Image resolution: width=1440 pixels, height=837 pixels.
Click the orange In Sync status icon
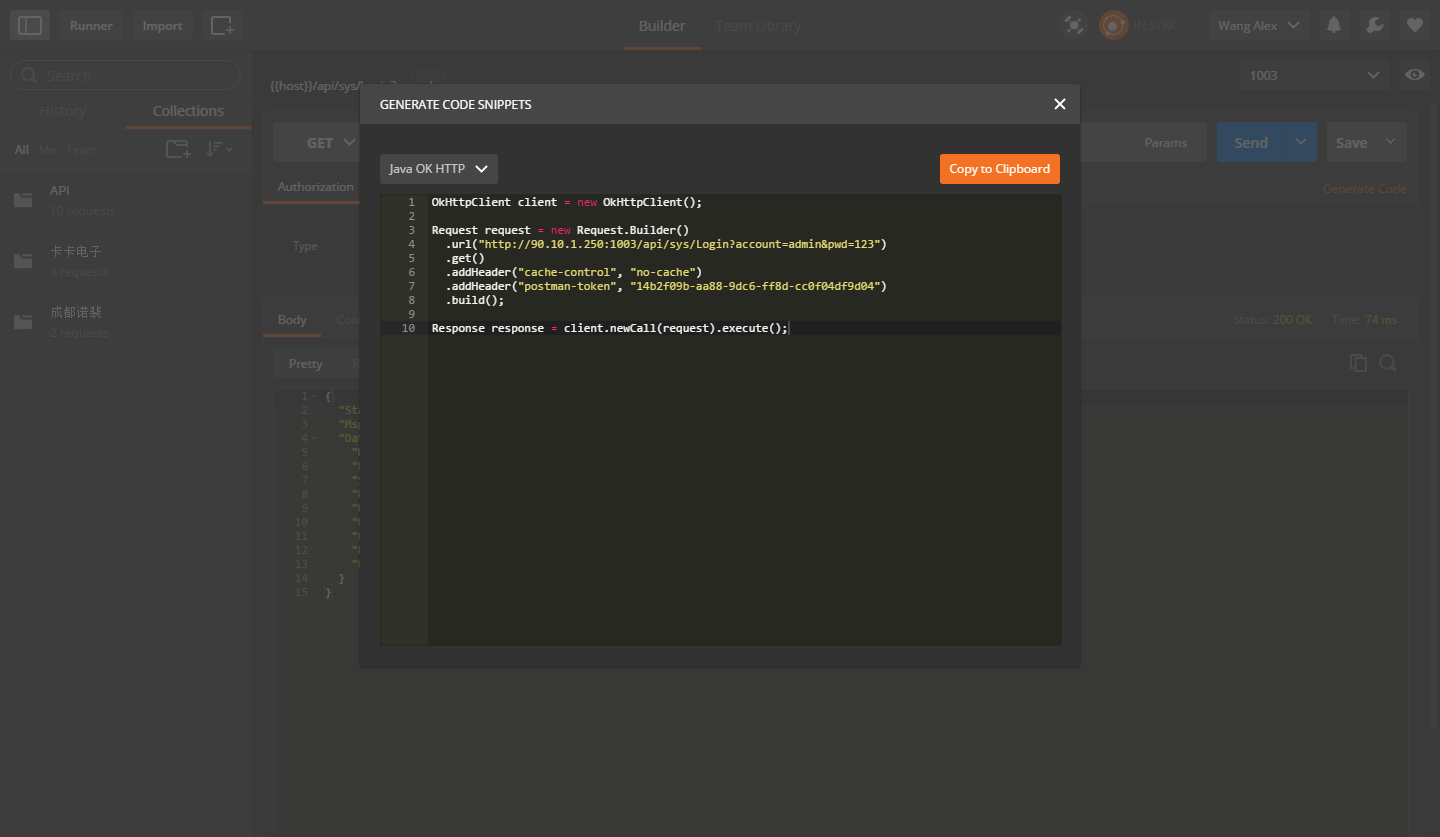[x=1113, y=26]
